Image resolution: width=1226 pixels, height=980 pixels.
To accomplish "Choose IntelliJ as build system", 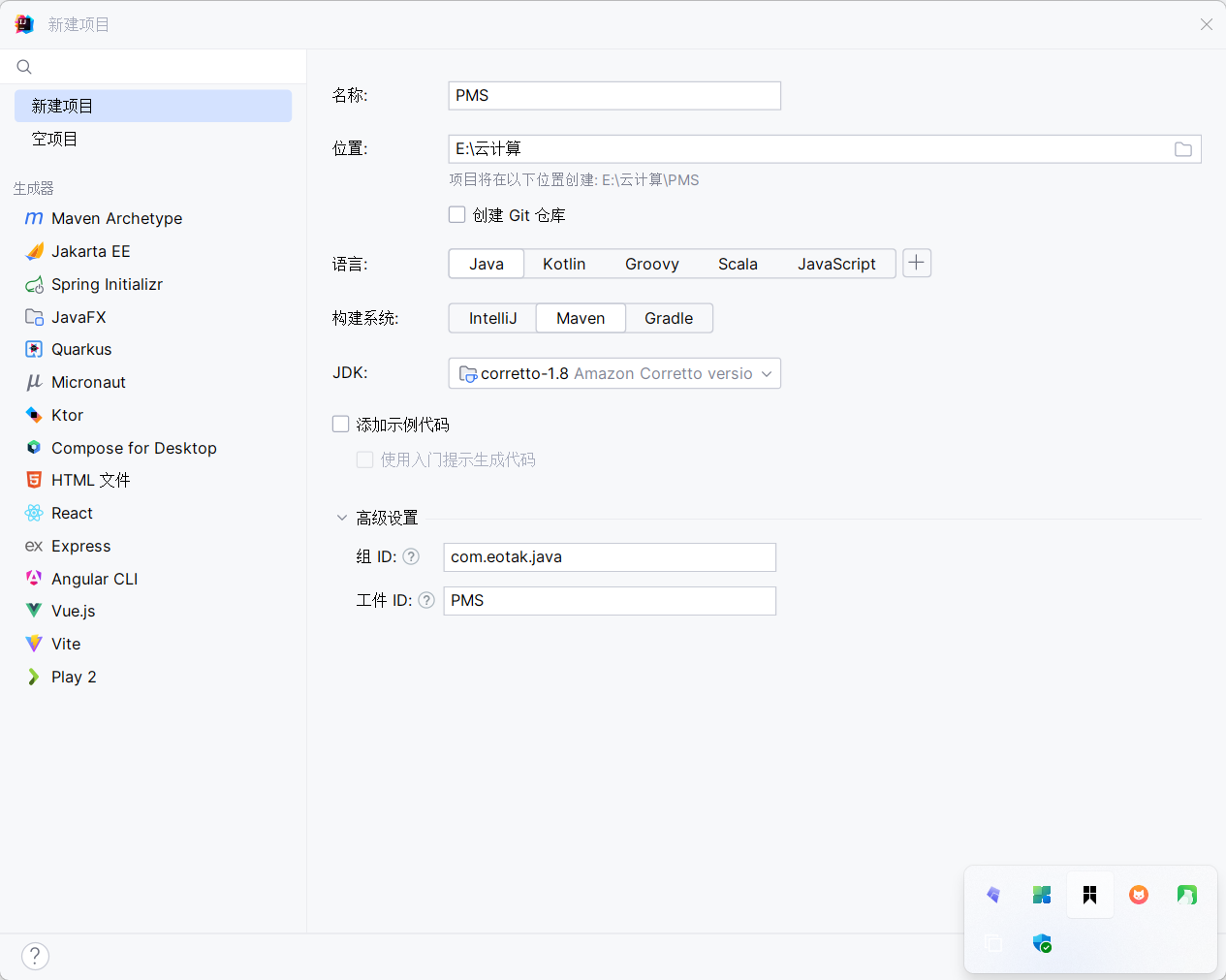I will click(492, 318).
